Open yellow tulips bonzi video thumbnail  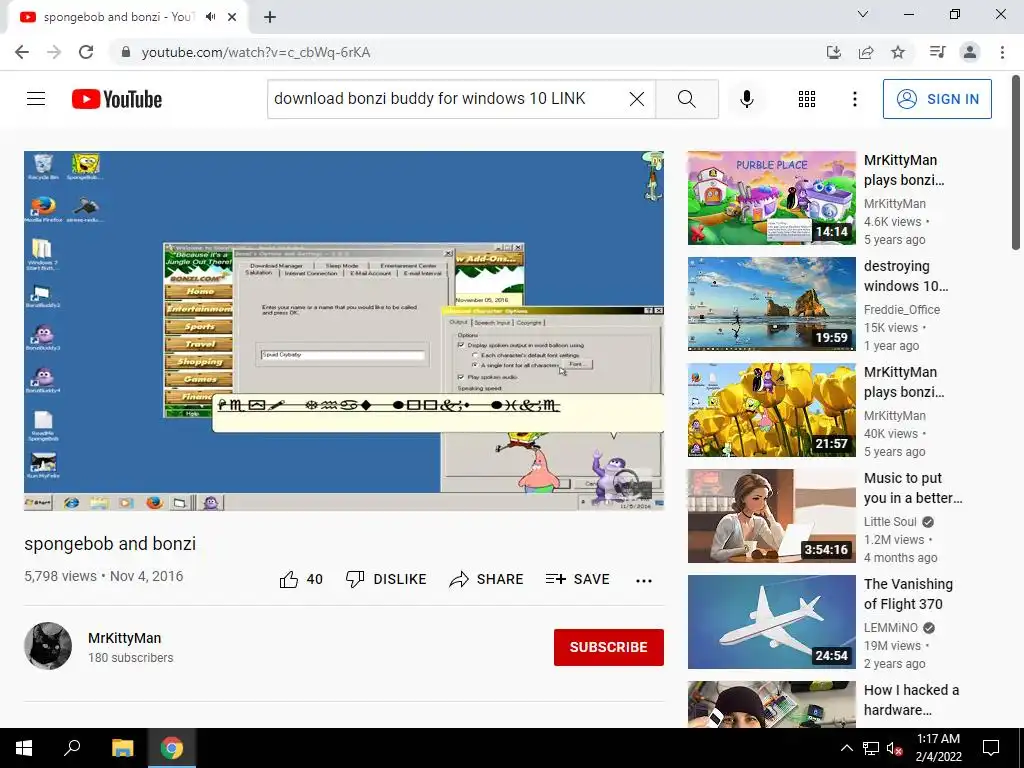tap(771, 410)
